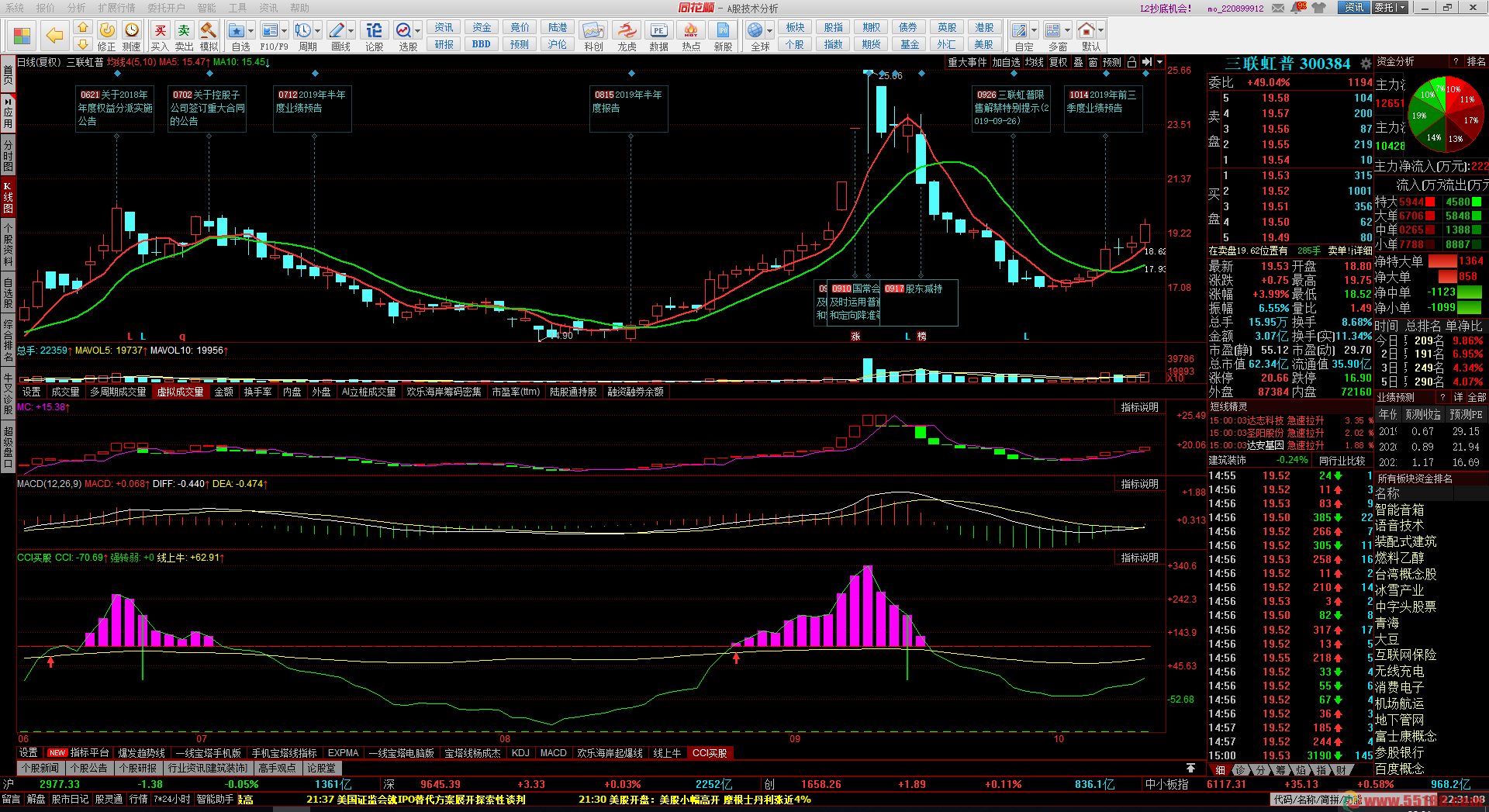This screenshot has width=1489, height=812.
Task: Open the 扩展行情 menu
Action: (116, 8)
